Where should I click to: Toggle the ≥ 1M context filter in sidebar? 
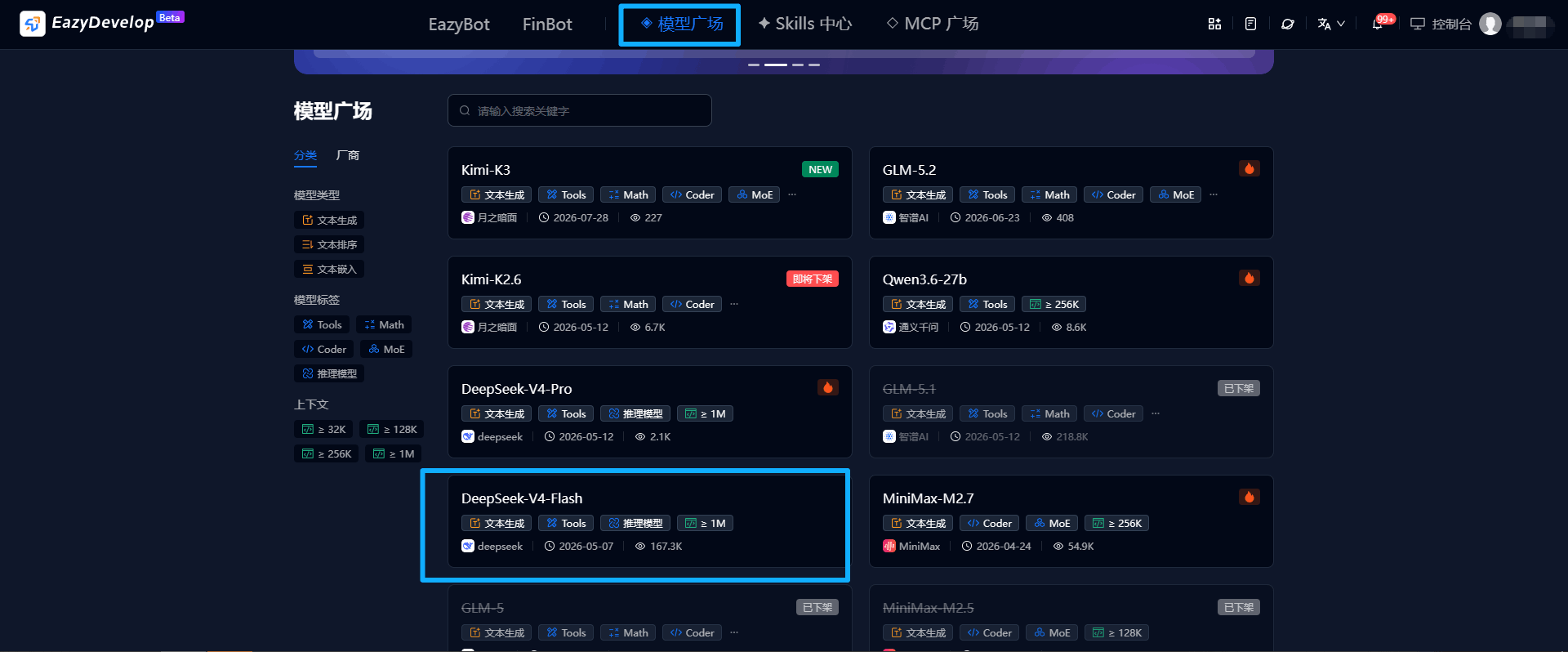[x=394, y=453]
